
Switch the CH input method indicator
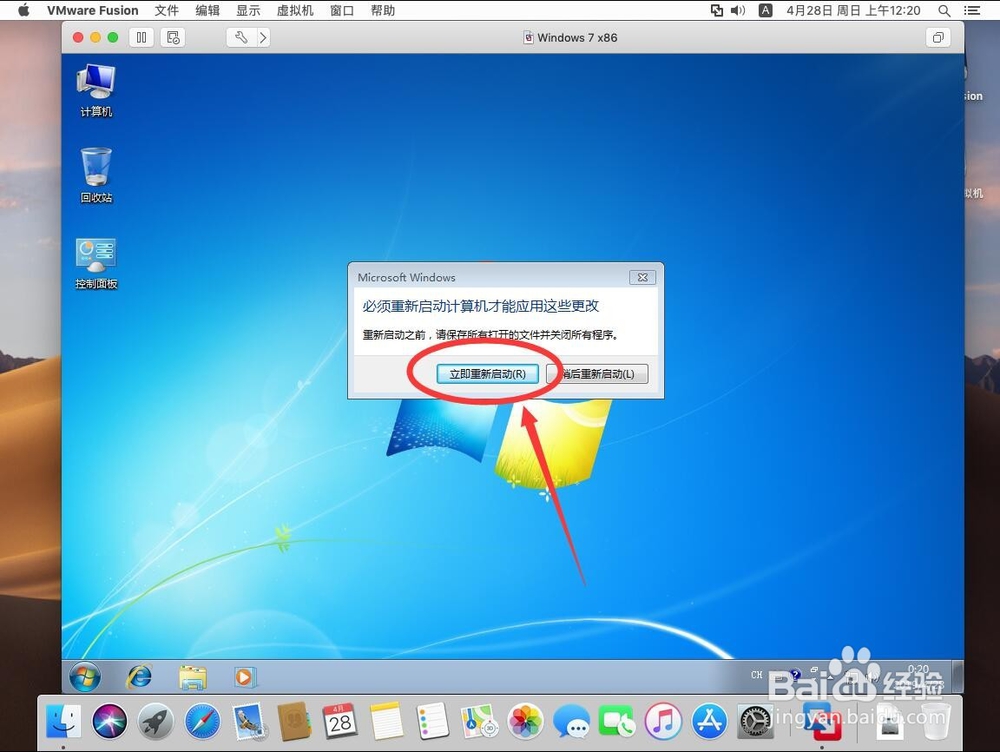[x=757, y=675]
